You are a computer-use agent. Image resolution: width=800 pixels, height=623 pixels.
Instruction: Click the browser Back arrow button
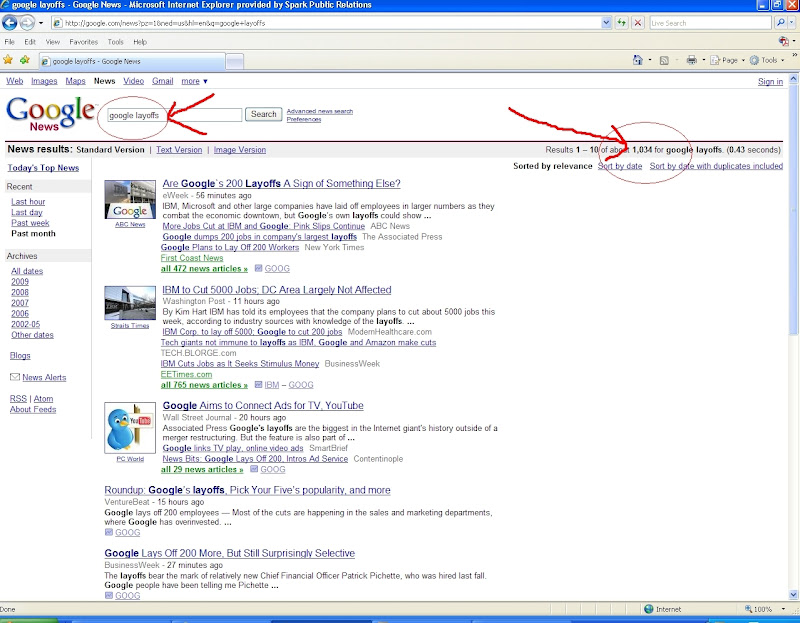point(10,22)
